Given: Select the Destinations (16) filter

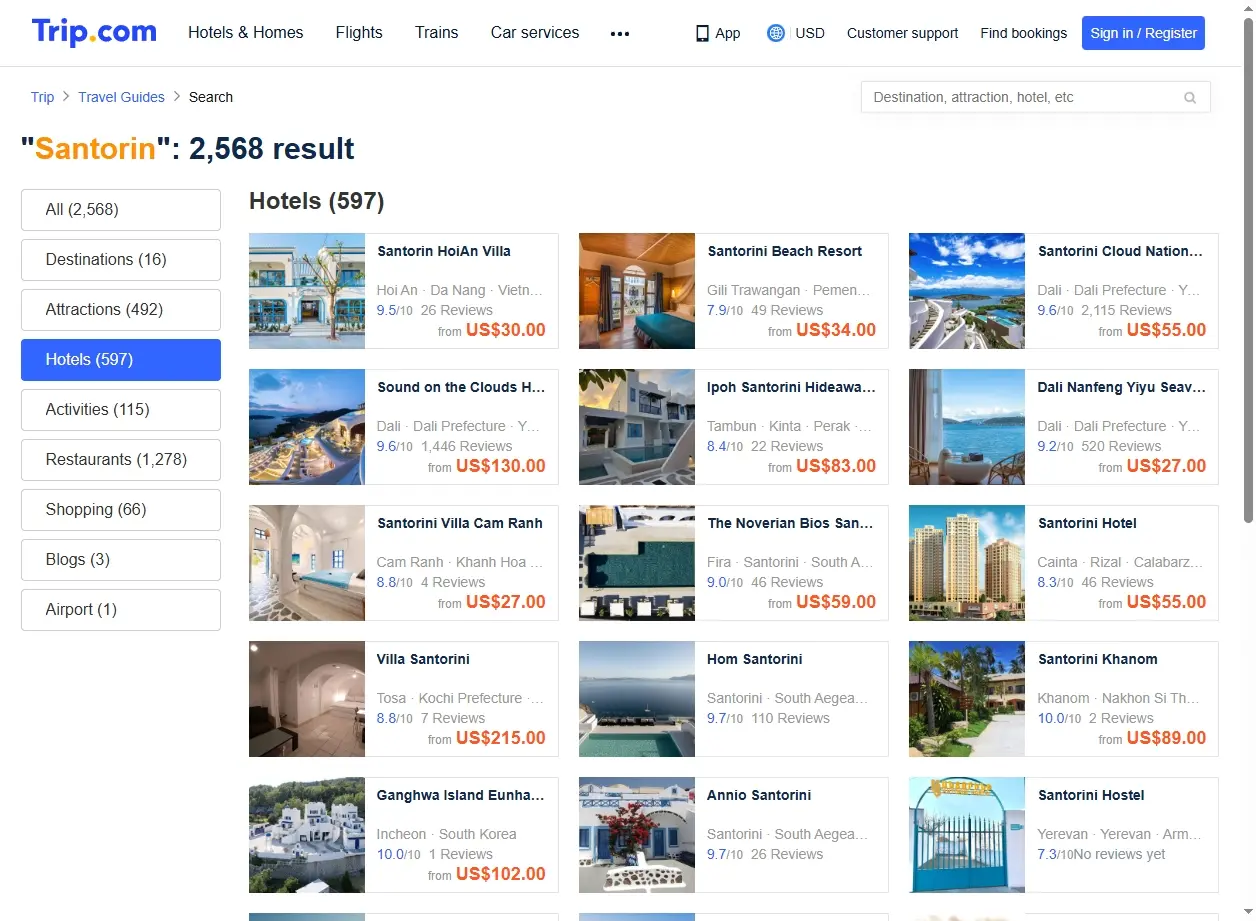Looking at the screenshot, I should coord(121,260).
